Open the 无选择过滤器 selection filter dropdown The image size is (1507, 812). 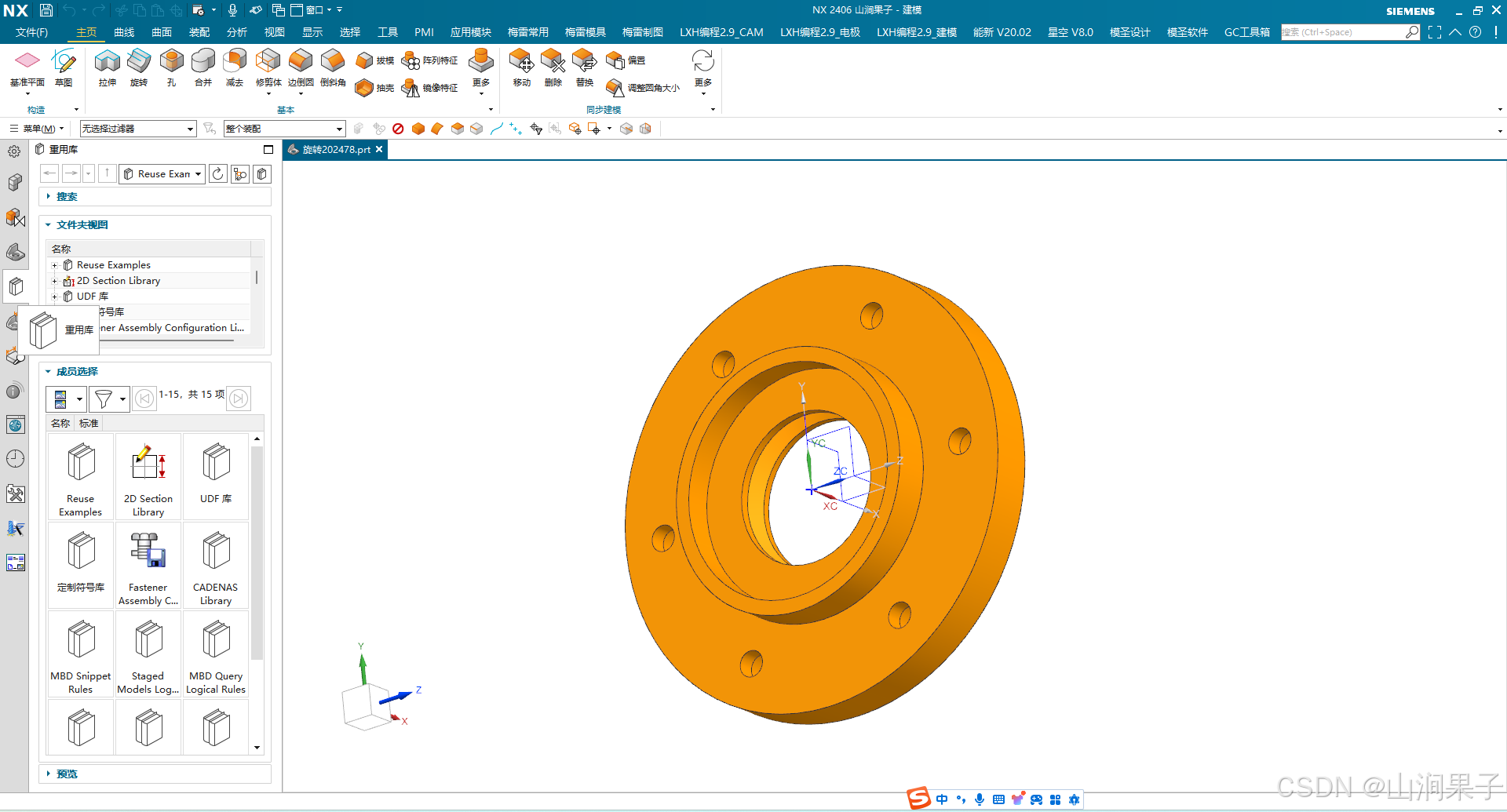point(138,129)
